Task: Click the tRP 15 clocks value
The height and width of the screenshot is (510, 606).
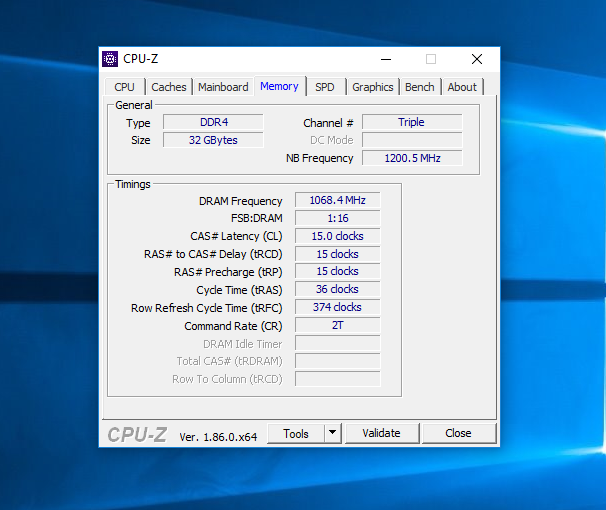Action: click(x=338, y=271)
